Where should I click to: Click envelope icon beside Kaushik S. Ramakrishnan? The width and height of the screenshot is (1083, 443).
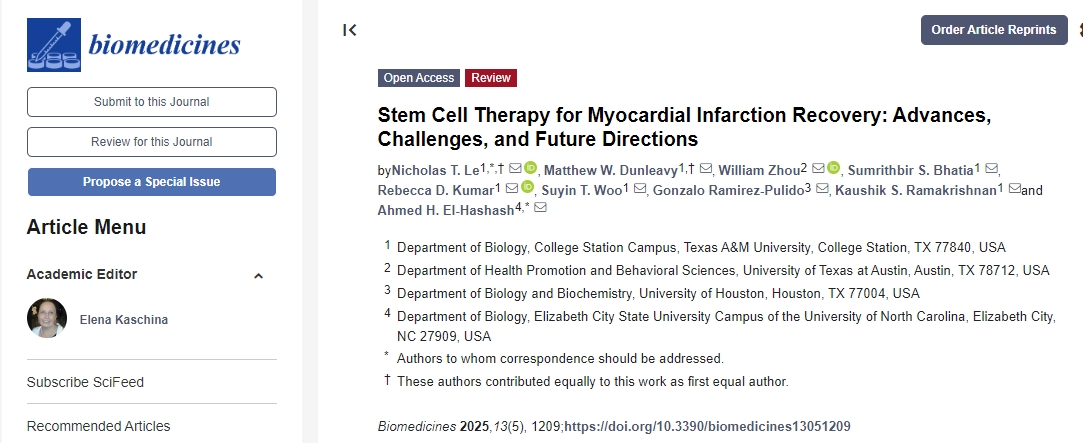point(1014,189)
